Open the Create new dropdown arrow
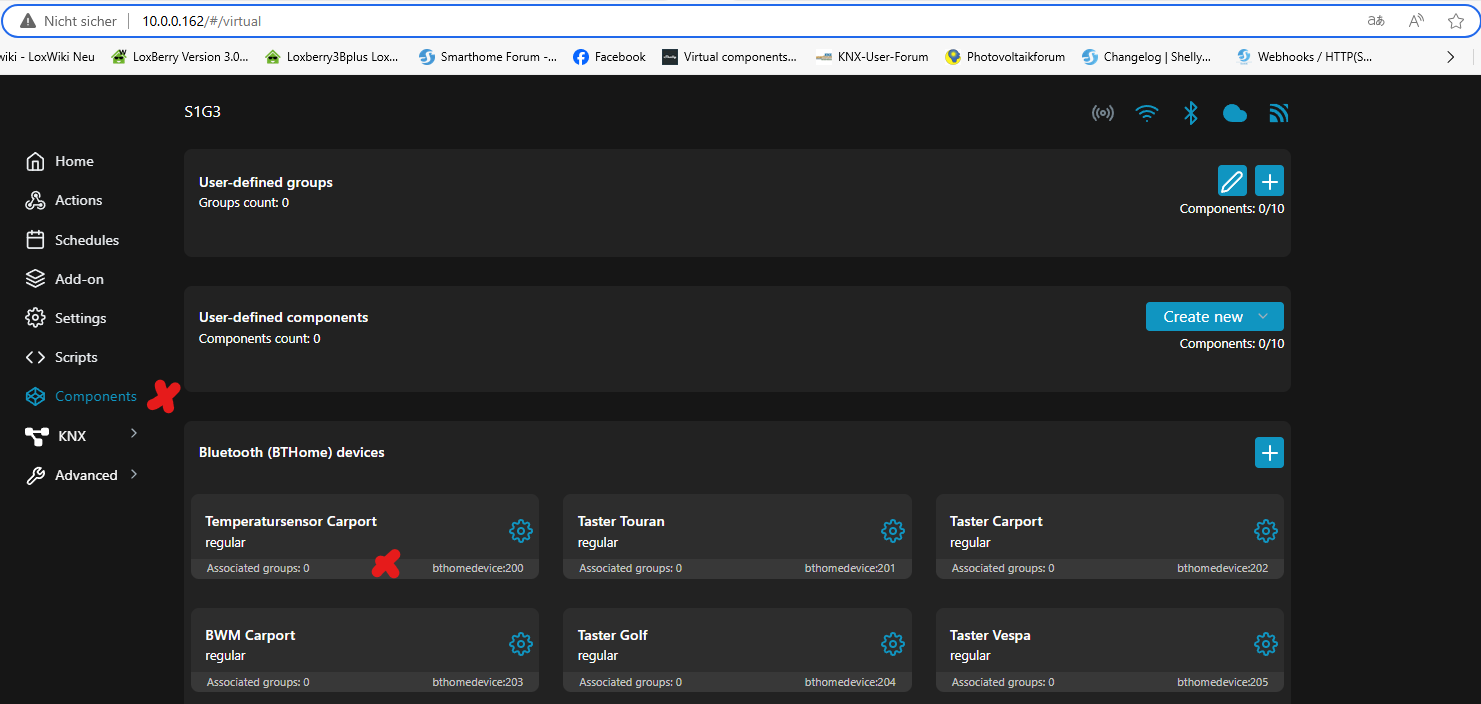This screenshot has width=1481, height=704. click(x=1263, y=317)
